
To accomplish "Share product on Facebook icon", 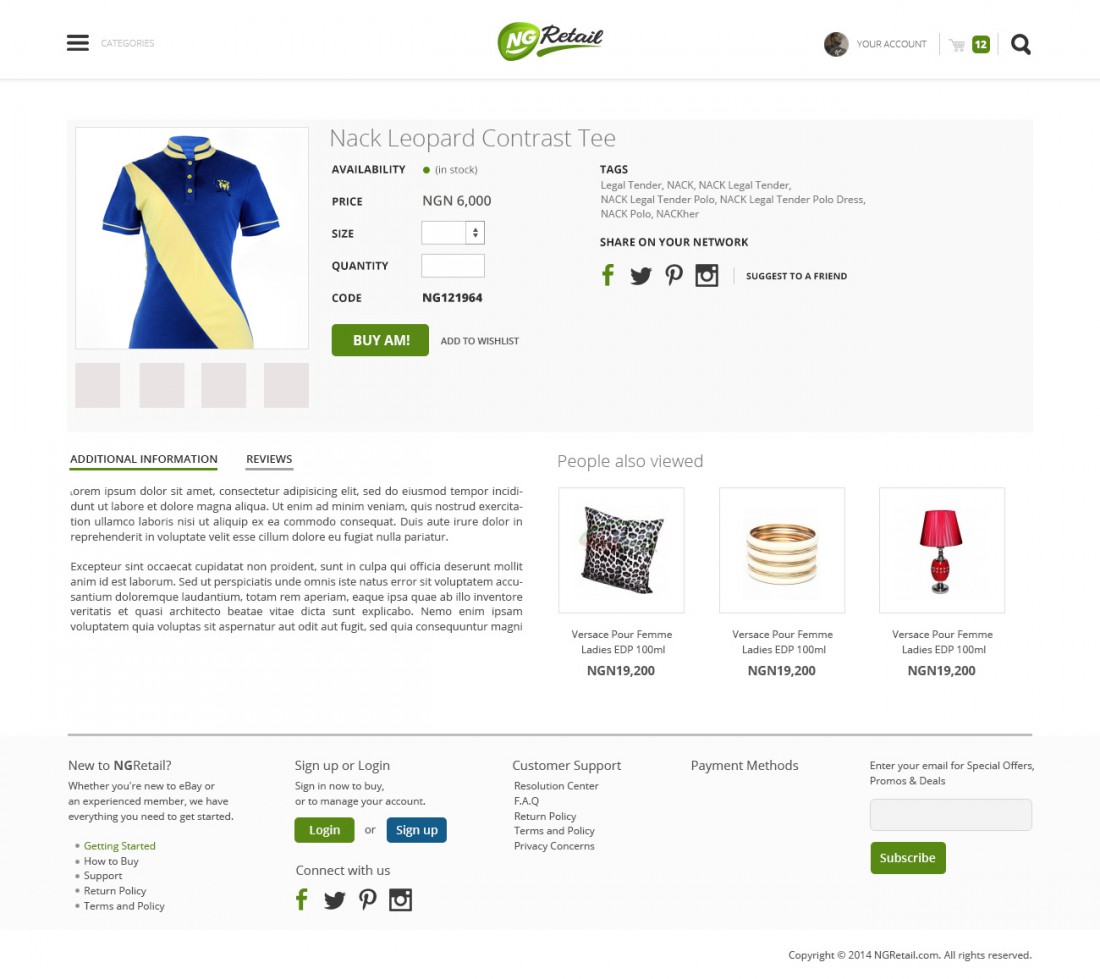I will pyautogui.click(x=608, y=275).
